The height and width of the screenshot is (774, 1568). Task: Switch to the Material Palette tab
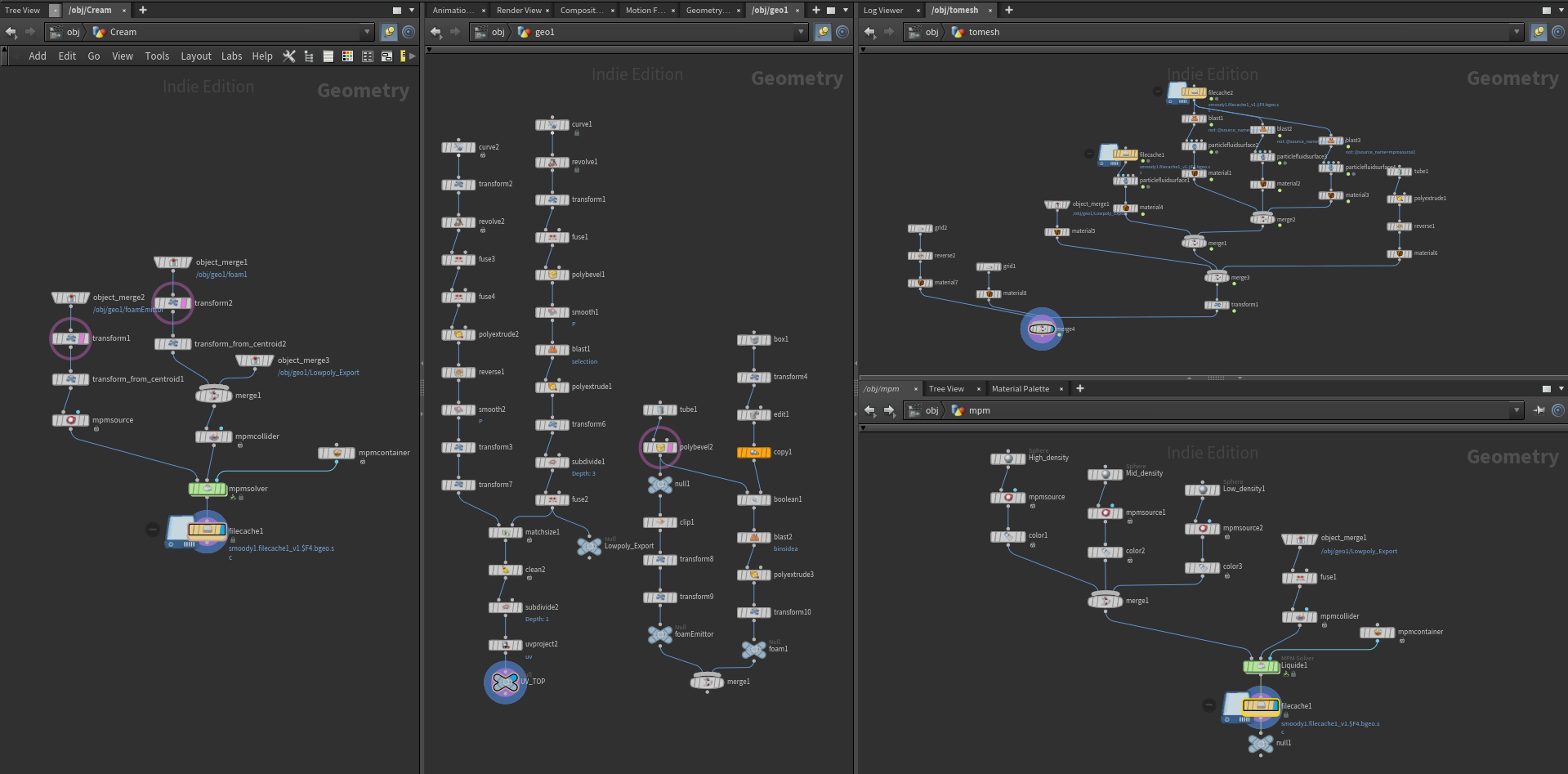pyautogui.click(x=1020, y=389)
